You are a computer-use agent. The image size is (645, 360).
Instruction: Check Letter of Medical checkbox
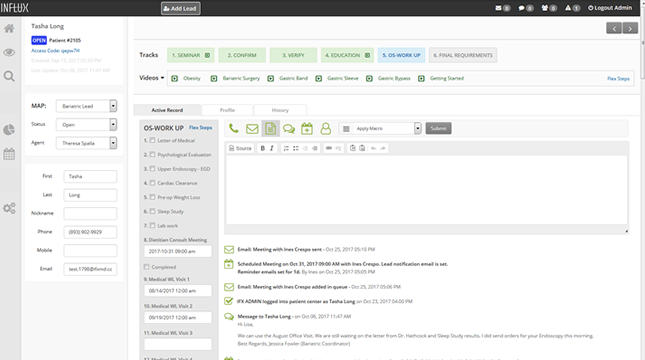click(x=152, y=140)
